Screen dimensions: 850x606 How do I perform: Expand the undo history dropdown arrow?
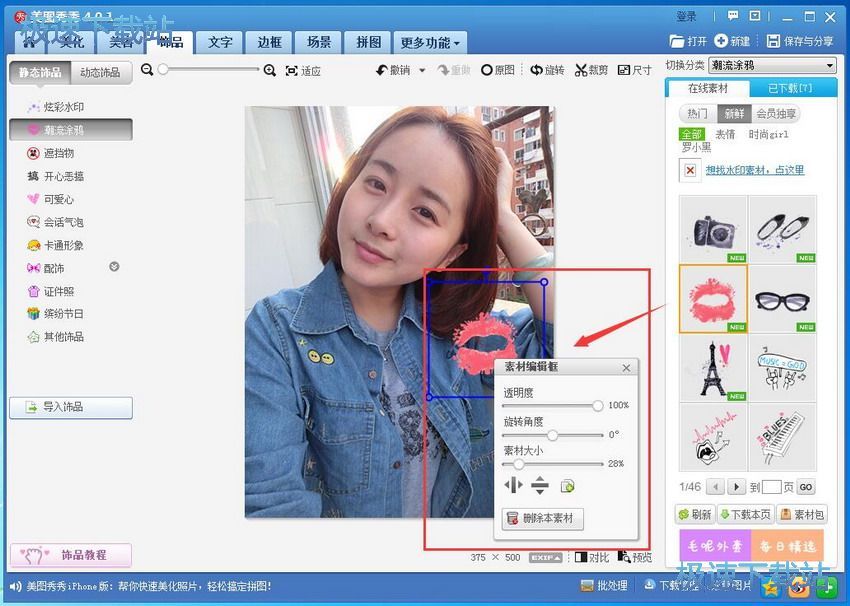[422, 70]
